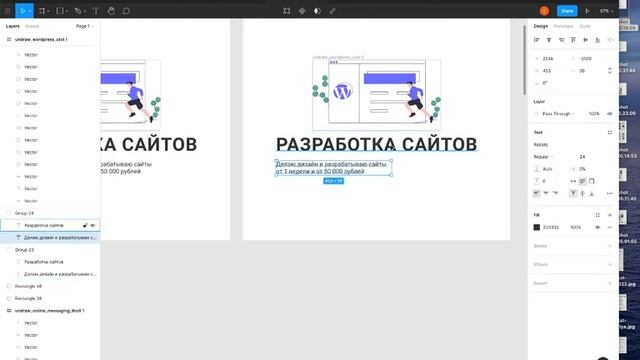The height and width of the screenshot is (360, 640).
Task: Click the font size field showing 24
Action: [x=582, y=157]
